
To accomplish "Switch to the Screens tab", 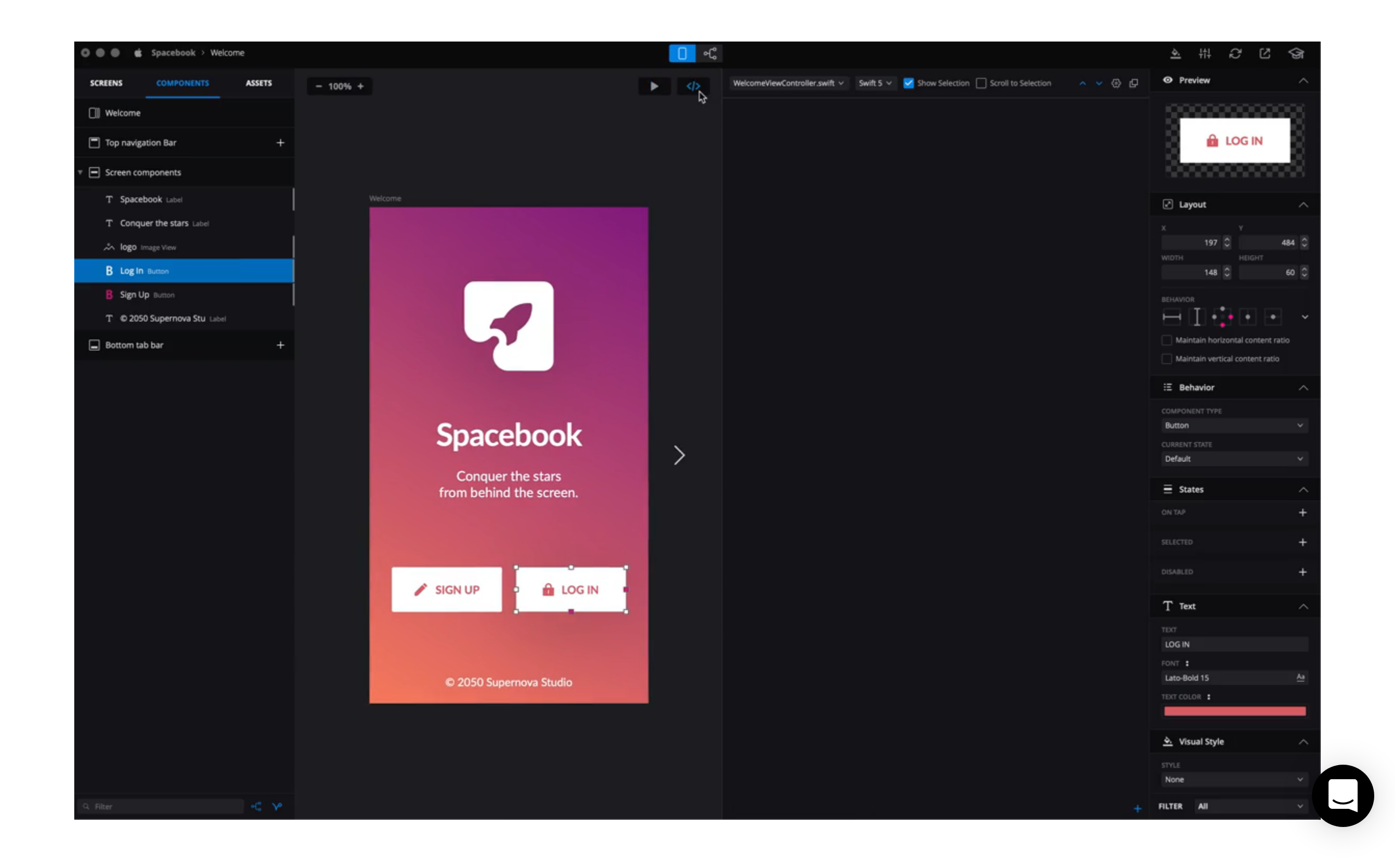I will (106, 83).
